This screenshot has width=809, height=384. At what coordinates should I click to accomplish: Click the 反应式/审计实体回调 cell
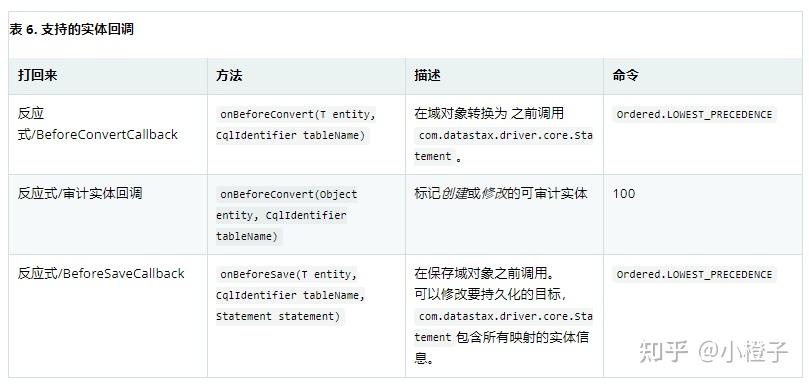[x=80, y=194]
